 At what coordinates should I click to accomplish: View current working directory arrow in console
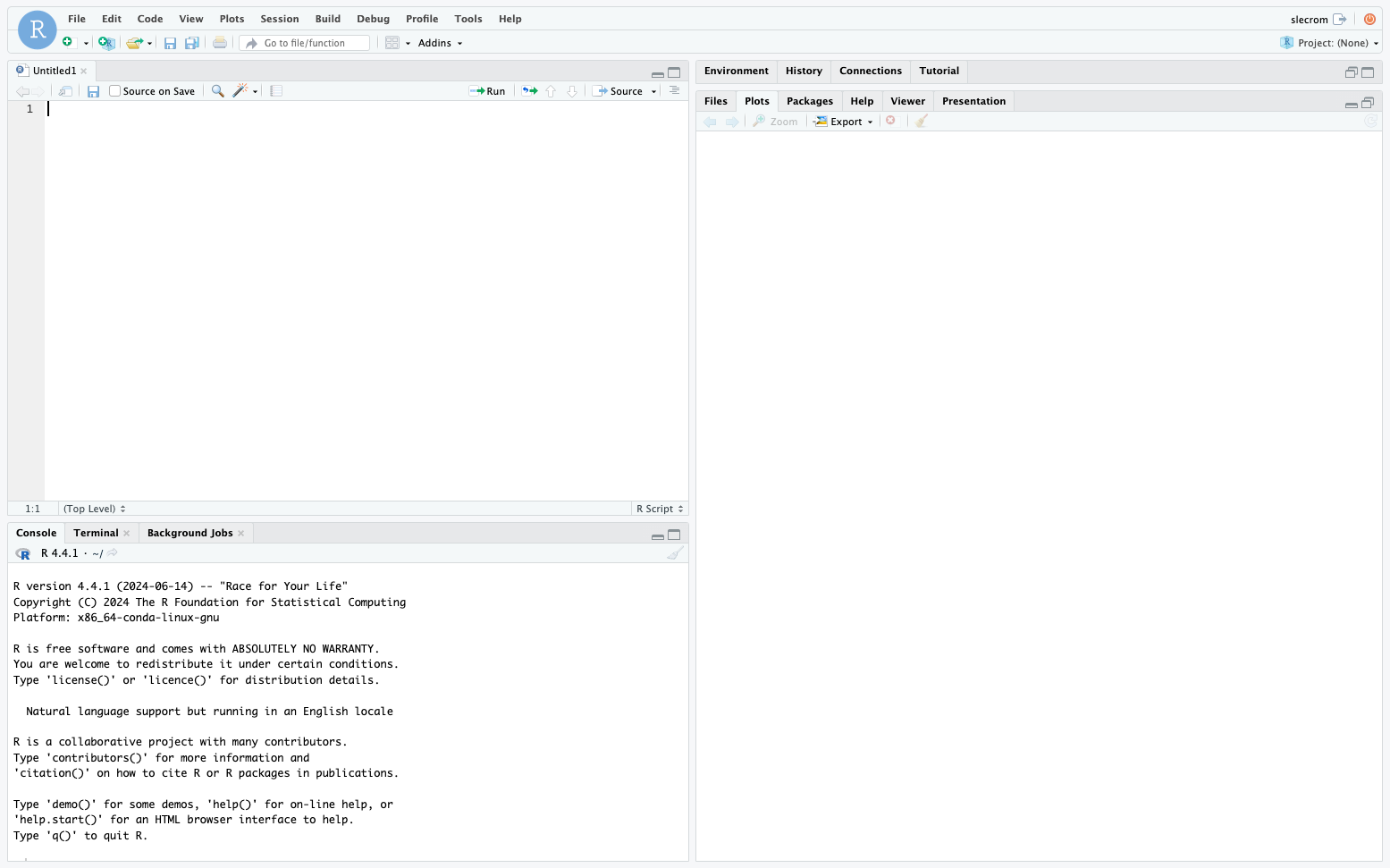click(x=113, y=552)
